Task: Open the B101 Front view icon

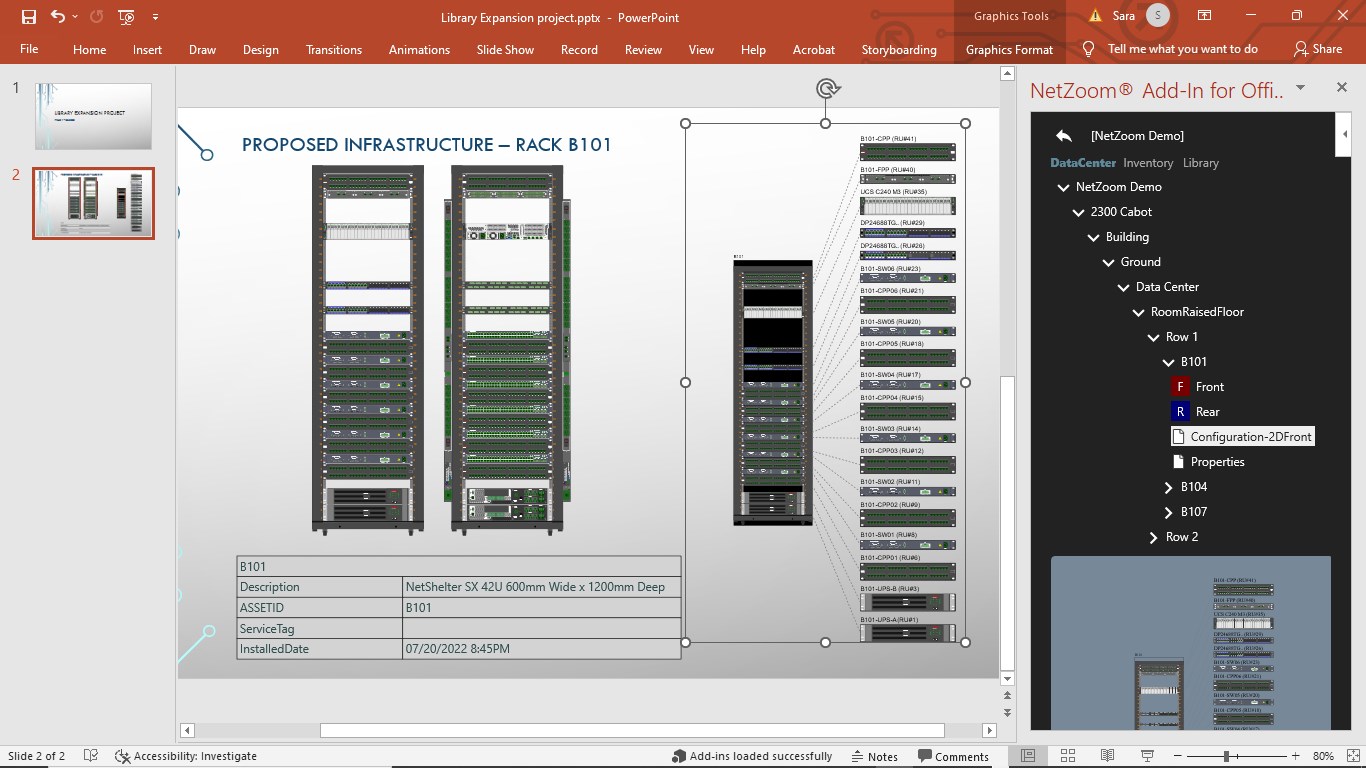Action: click(1180, 387)
